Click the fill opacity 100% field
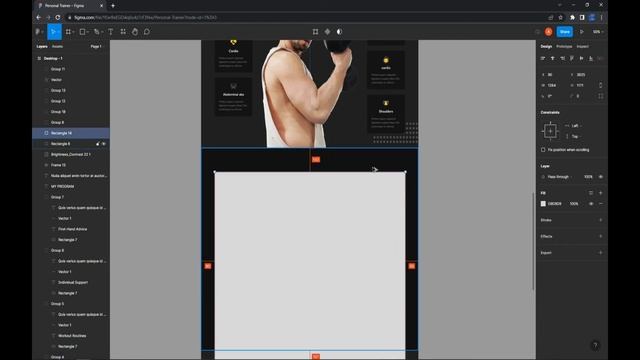This screenshot has width=640, height=360. [574, 204]
